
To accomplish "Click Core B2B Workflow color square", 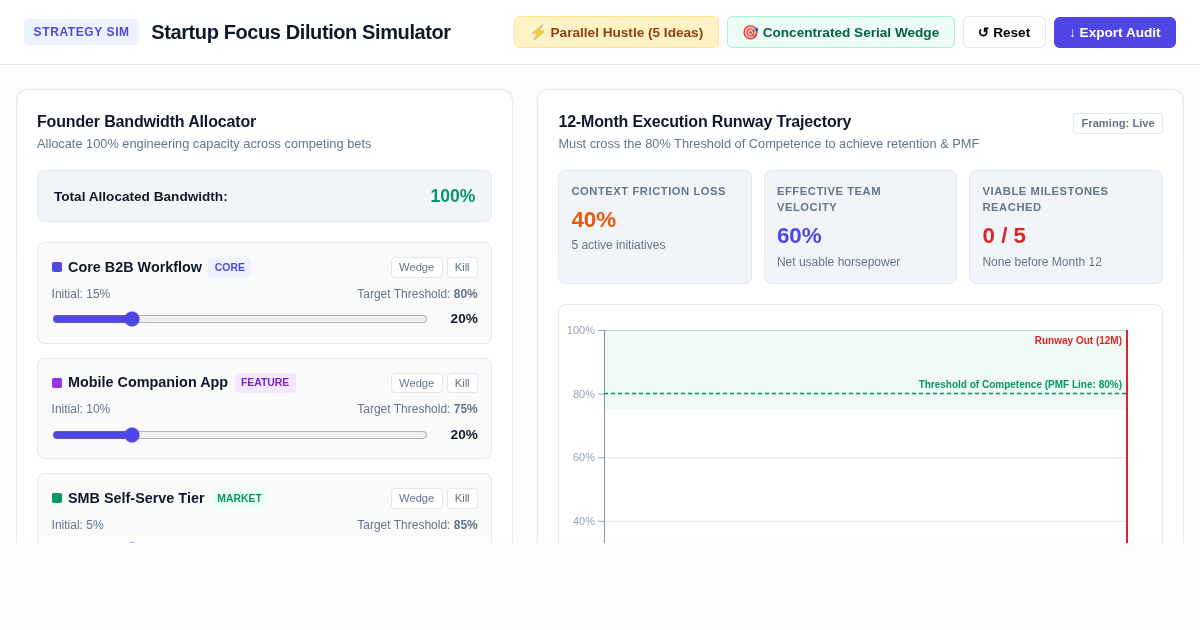I will pyautogui.click(x=57, y=267).
